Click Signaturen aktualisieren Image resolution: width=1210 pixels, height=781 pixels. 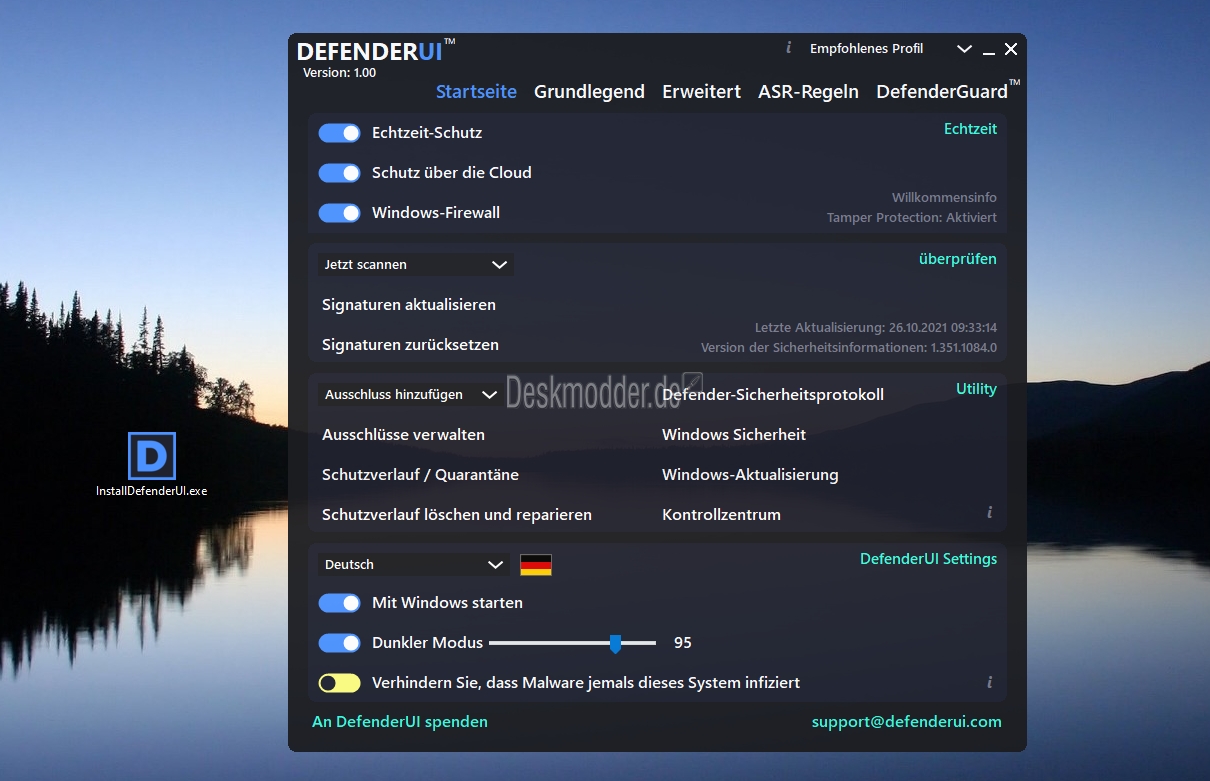[409, 305]
